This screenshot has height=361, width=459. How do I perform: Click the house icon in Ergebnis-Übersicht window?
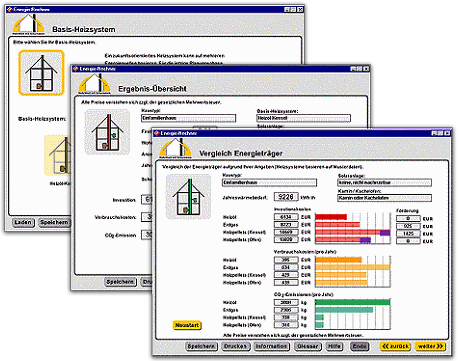click(107, 132)
